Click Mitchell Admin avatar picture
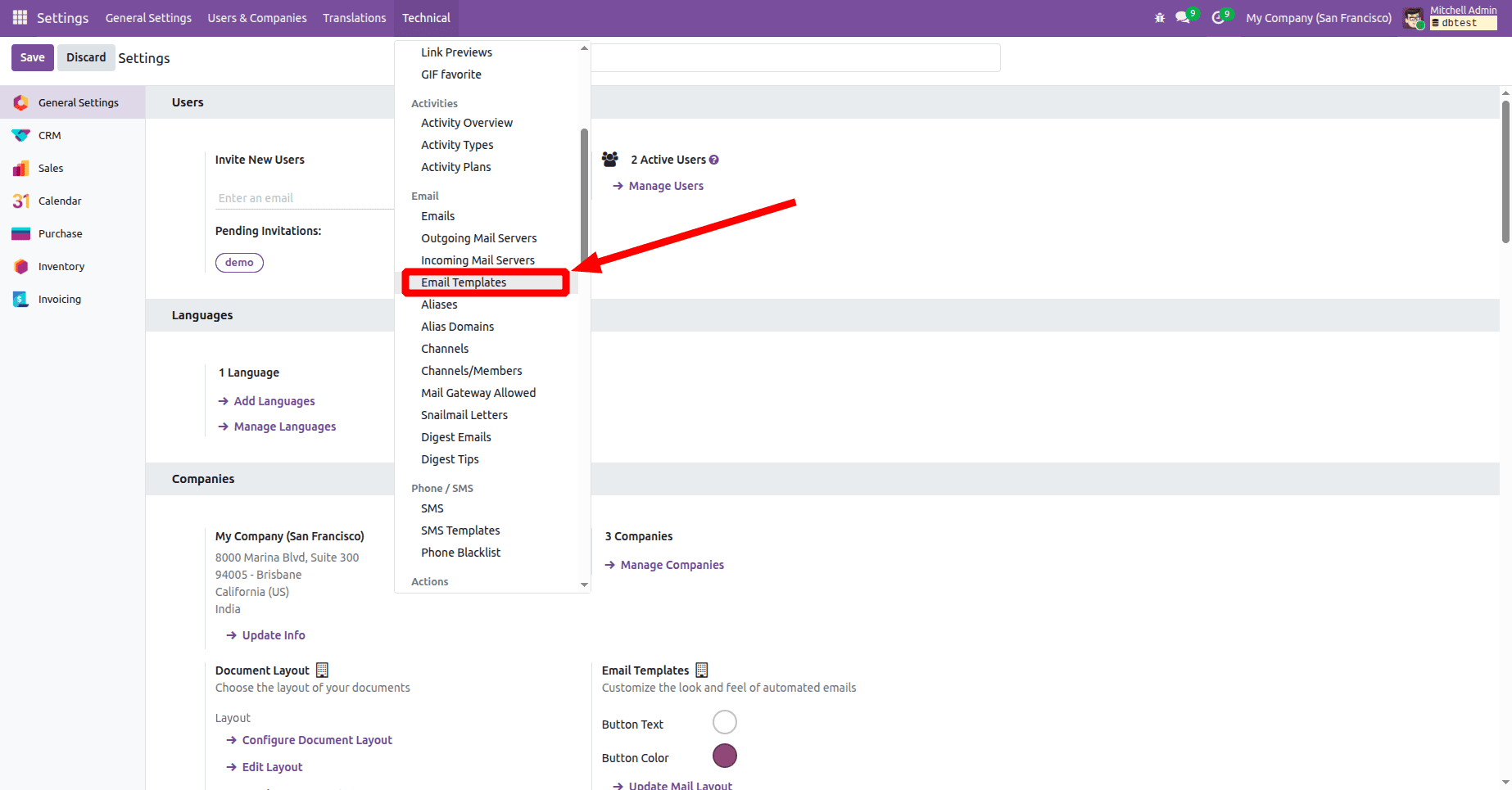The image size is (1512, 790). click(x=1413, y=18)
